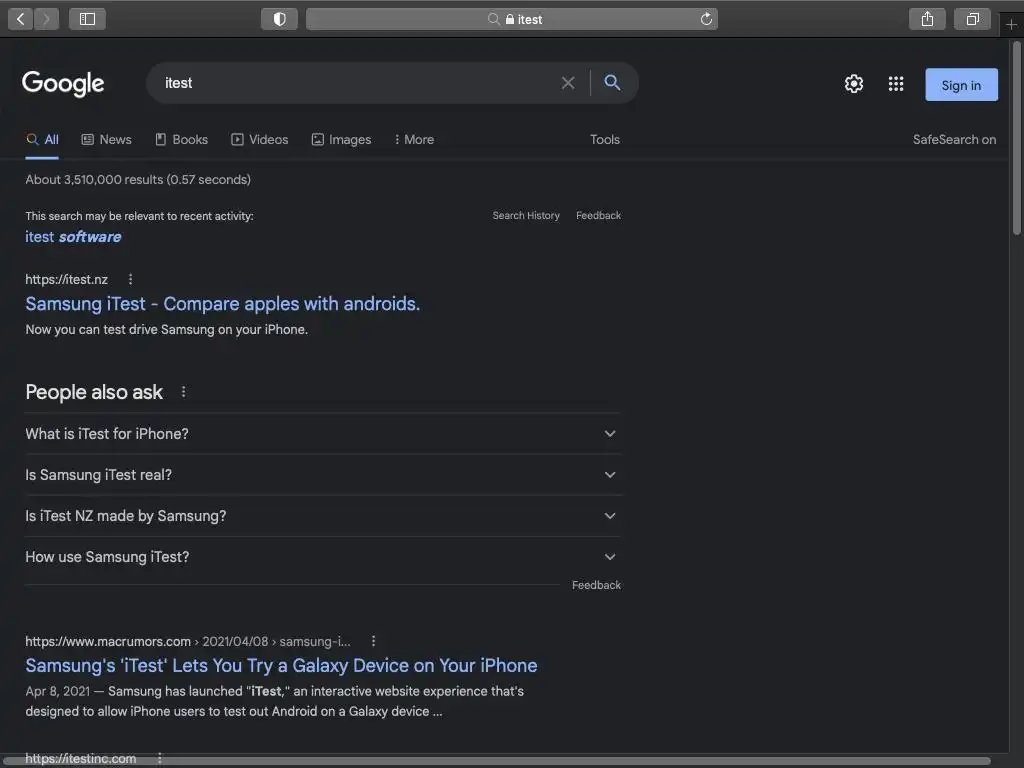Click the https://itestinc.com URL
This screenshot has height=768, width=1024.
[x=81, y=758]
